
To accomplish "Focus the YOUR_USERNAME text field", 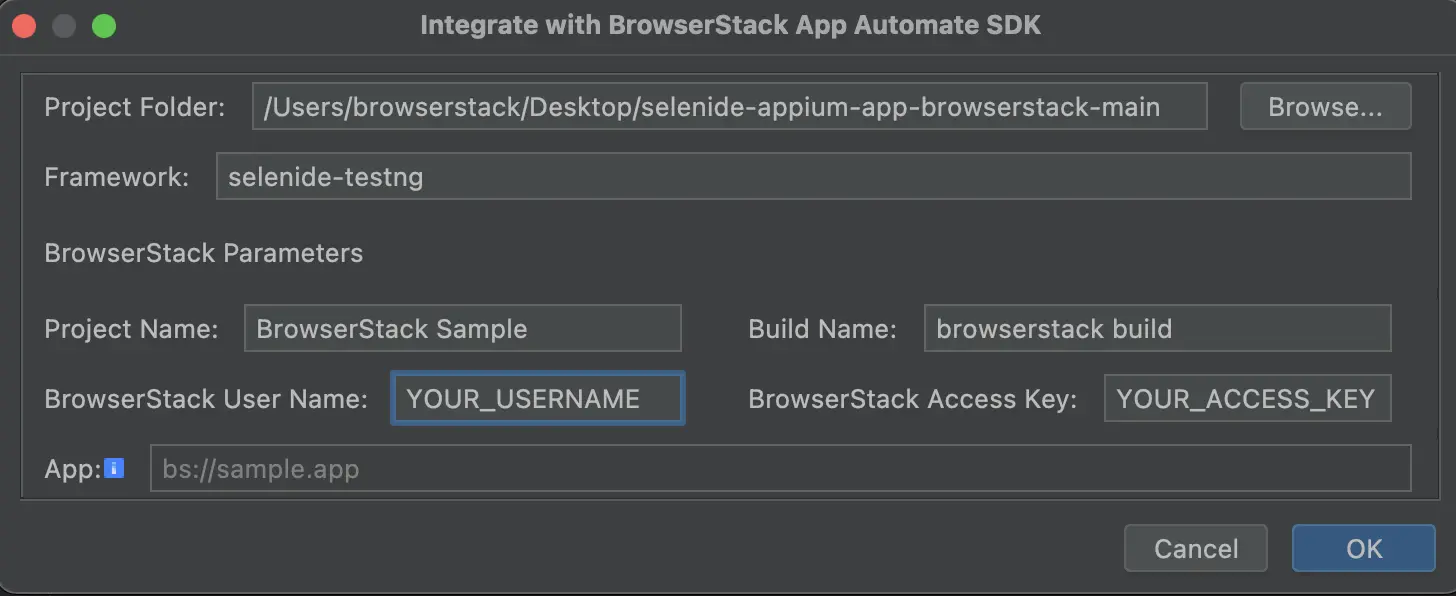I will point(538,399).
